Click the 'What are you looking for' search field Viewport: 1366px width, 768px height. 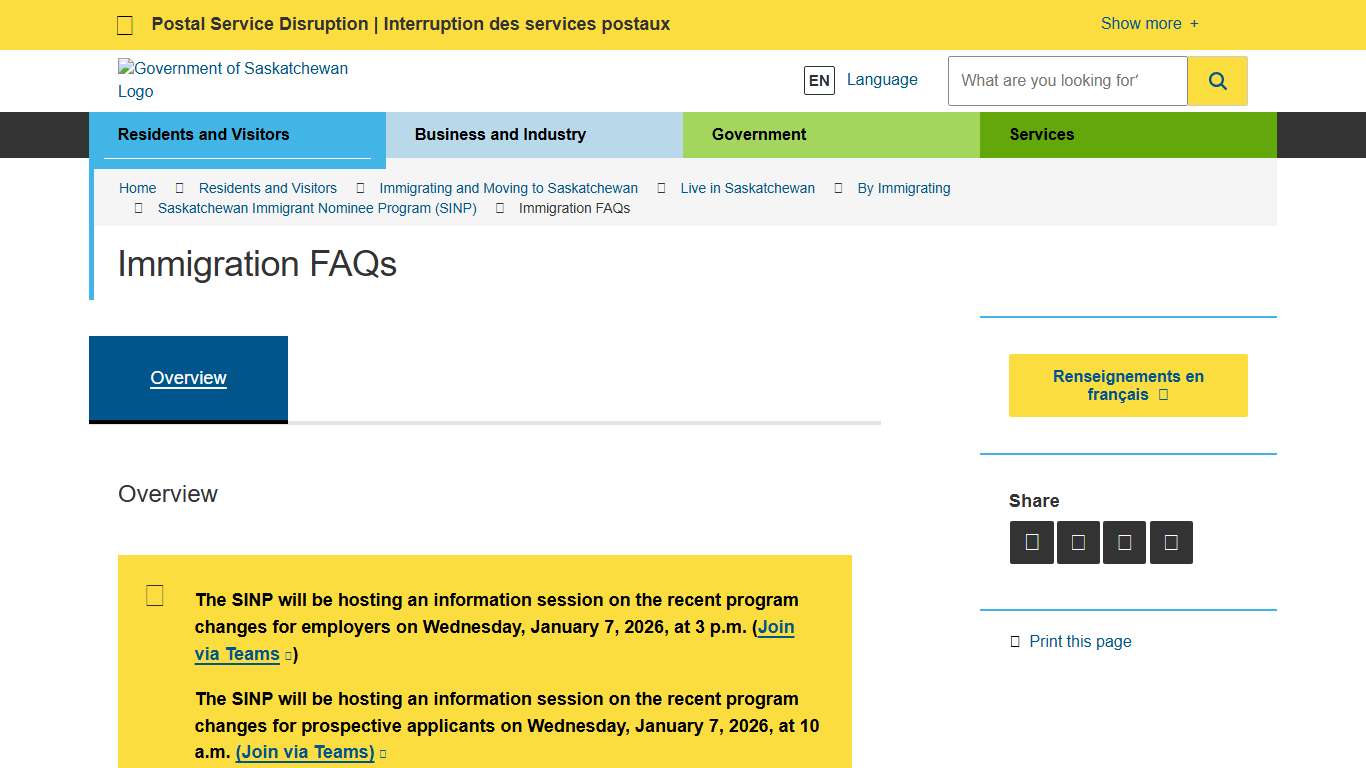1066,80
